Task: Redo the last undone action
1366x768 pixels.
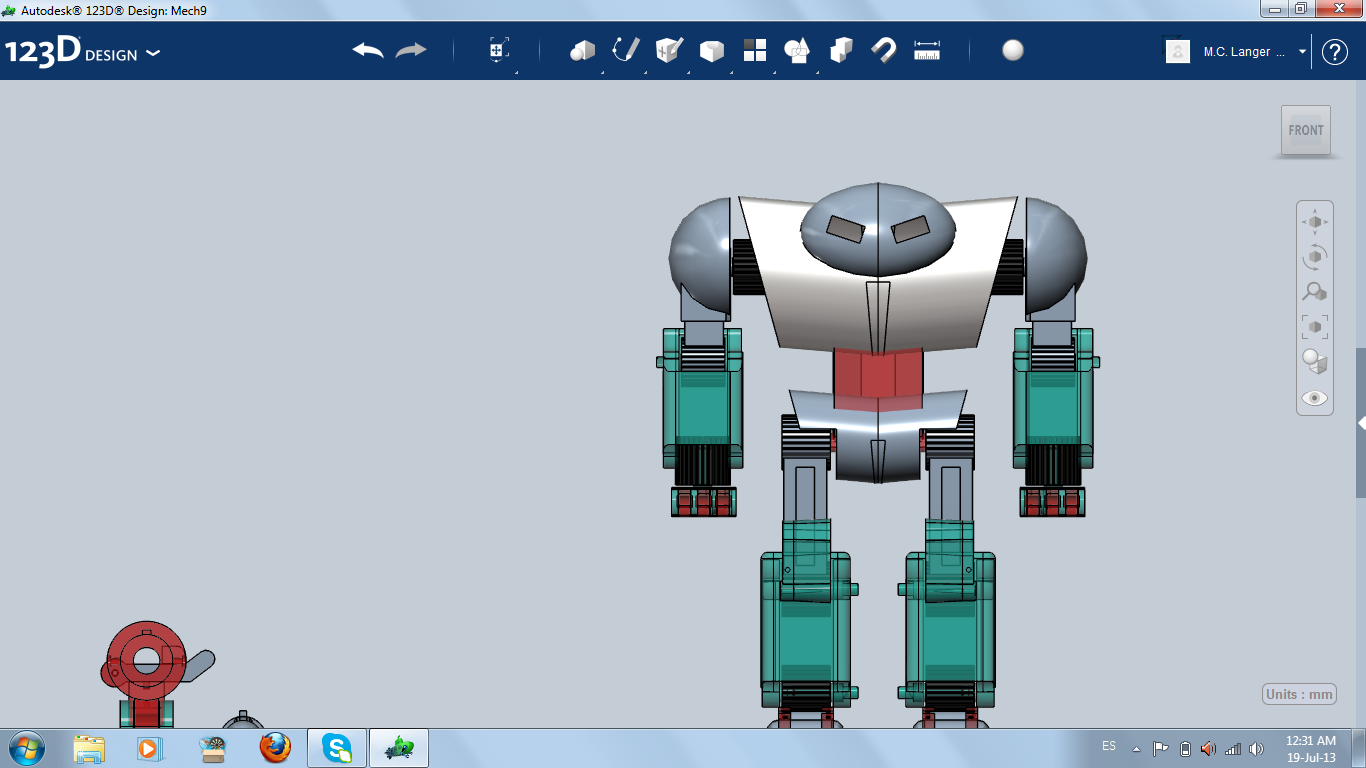Action: click(411, 50)
